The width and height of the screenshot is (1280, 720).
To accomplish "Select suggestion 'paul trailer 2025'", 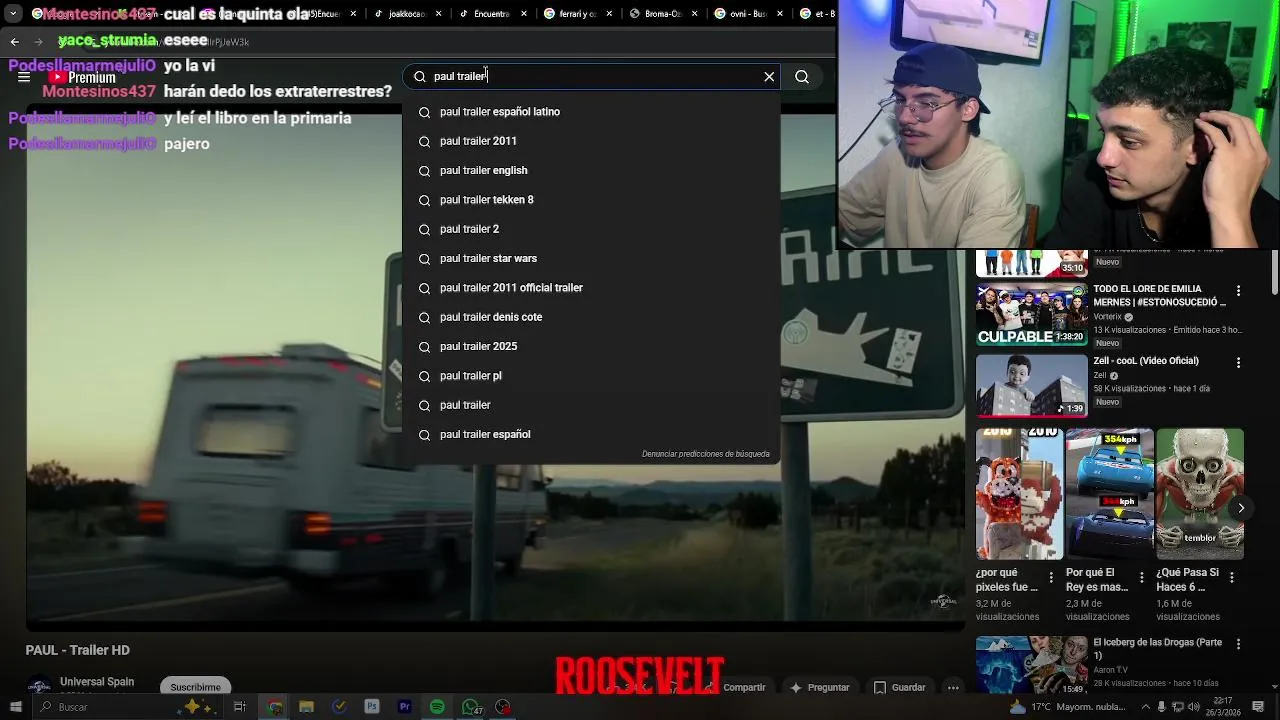I will point(591,346).
